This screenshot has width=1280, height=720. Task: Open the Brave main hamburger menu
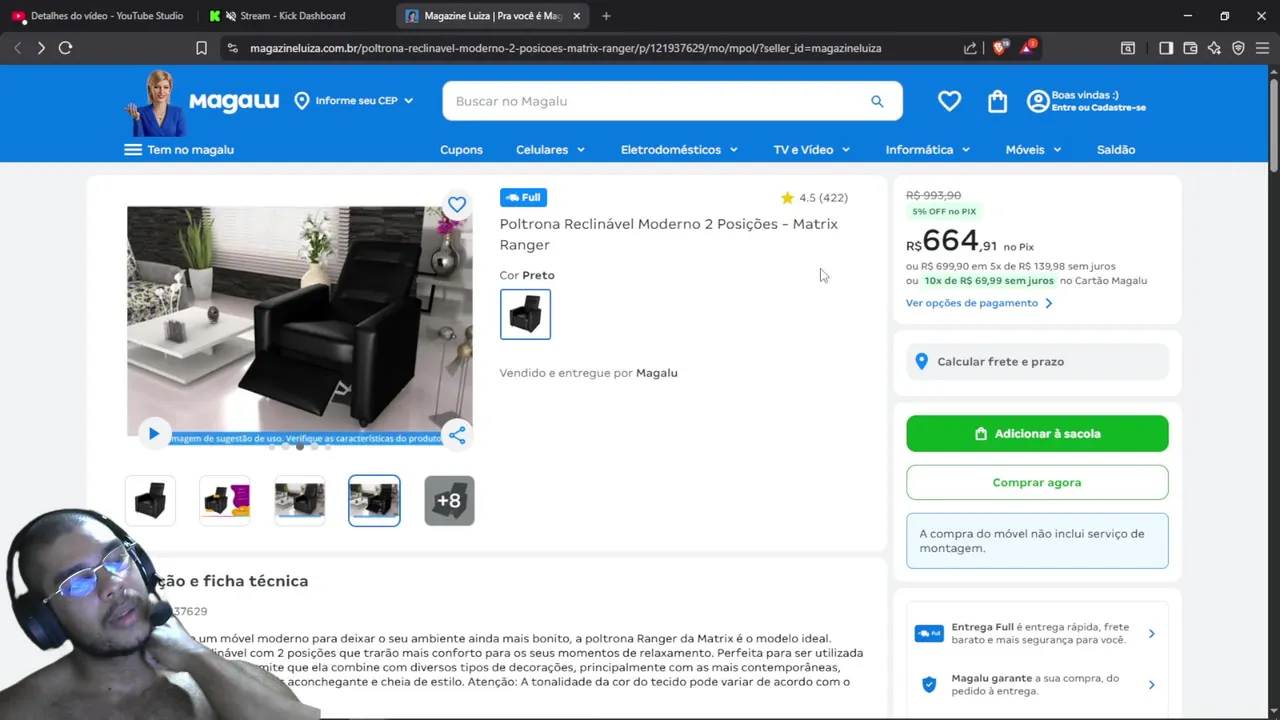1262,48
